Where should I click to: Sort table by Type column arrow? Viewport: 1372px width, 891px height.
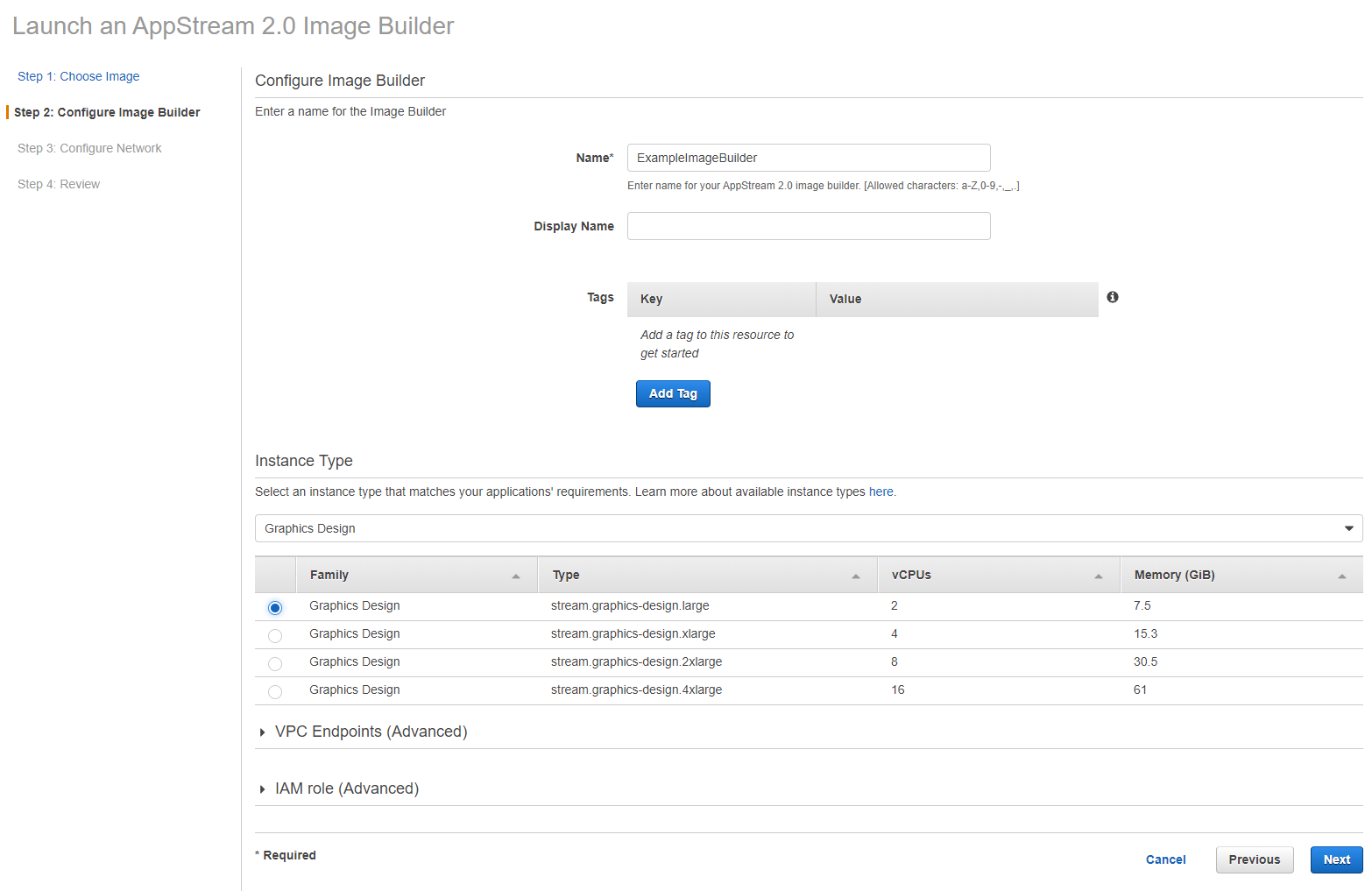pyautogui.click(x=855, y=576)
